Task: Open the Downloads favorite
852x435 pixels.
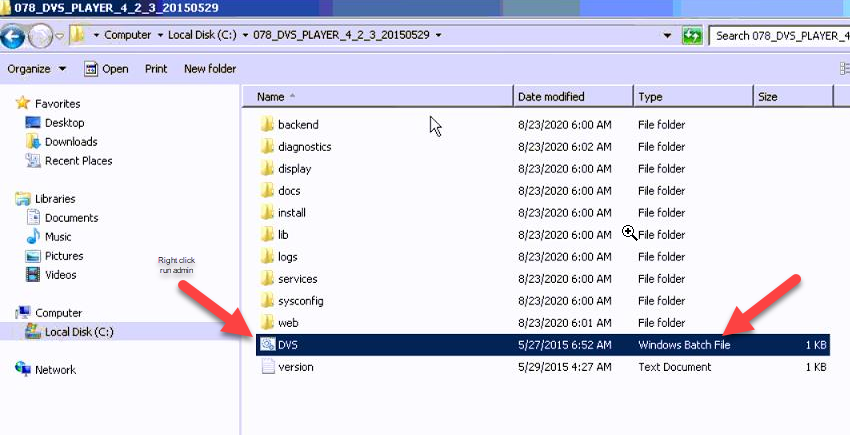Action: click(70, 142)
